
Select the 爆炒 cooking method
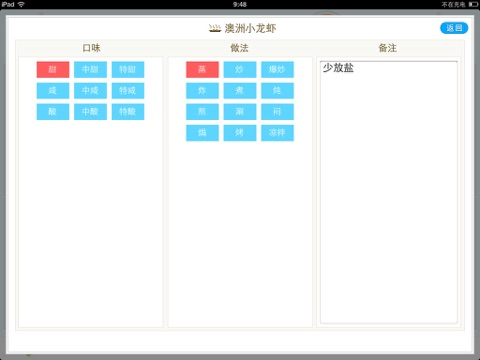[277, 69]
